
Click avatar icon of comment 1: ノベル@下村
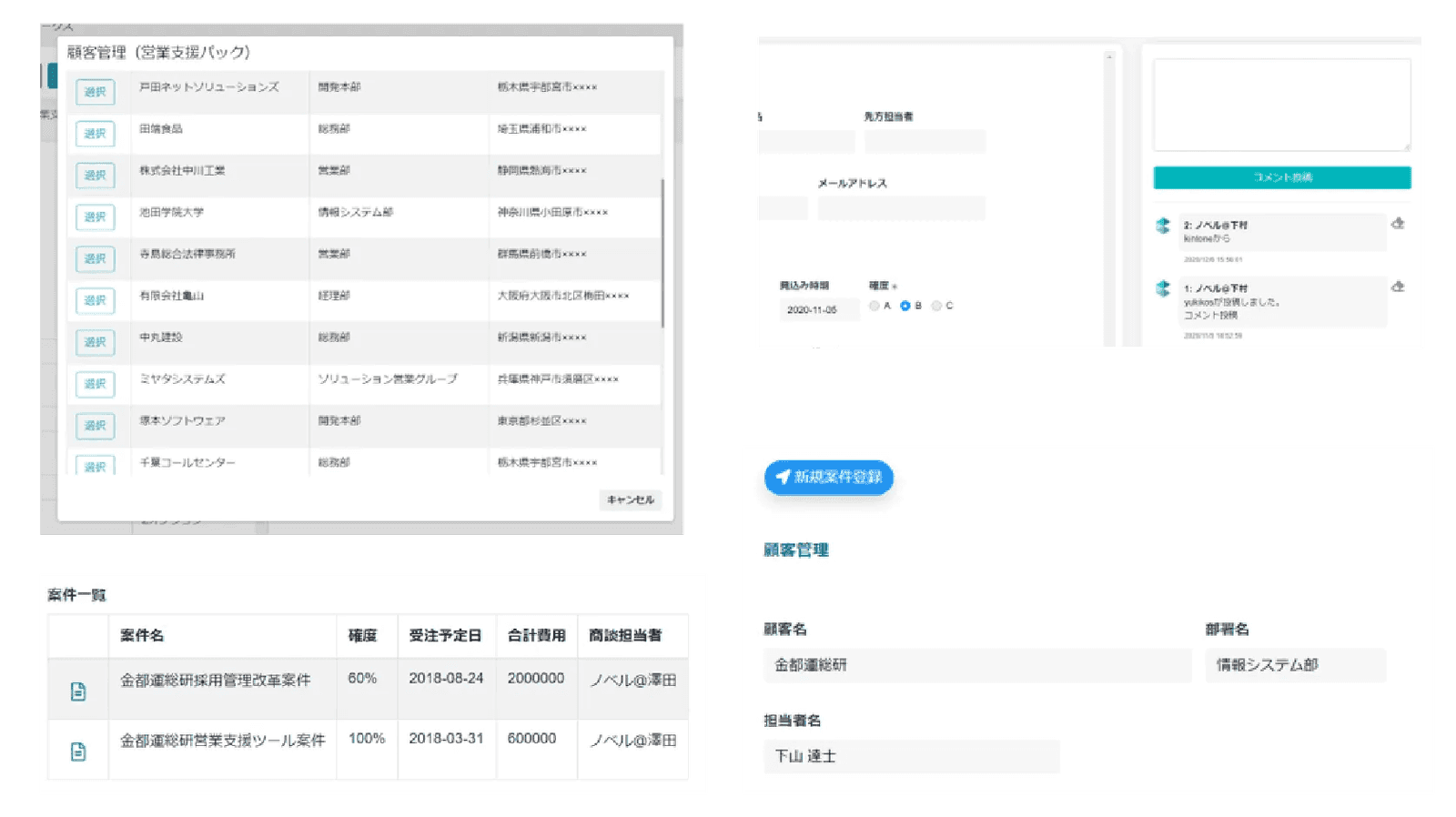(1163, 289)
